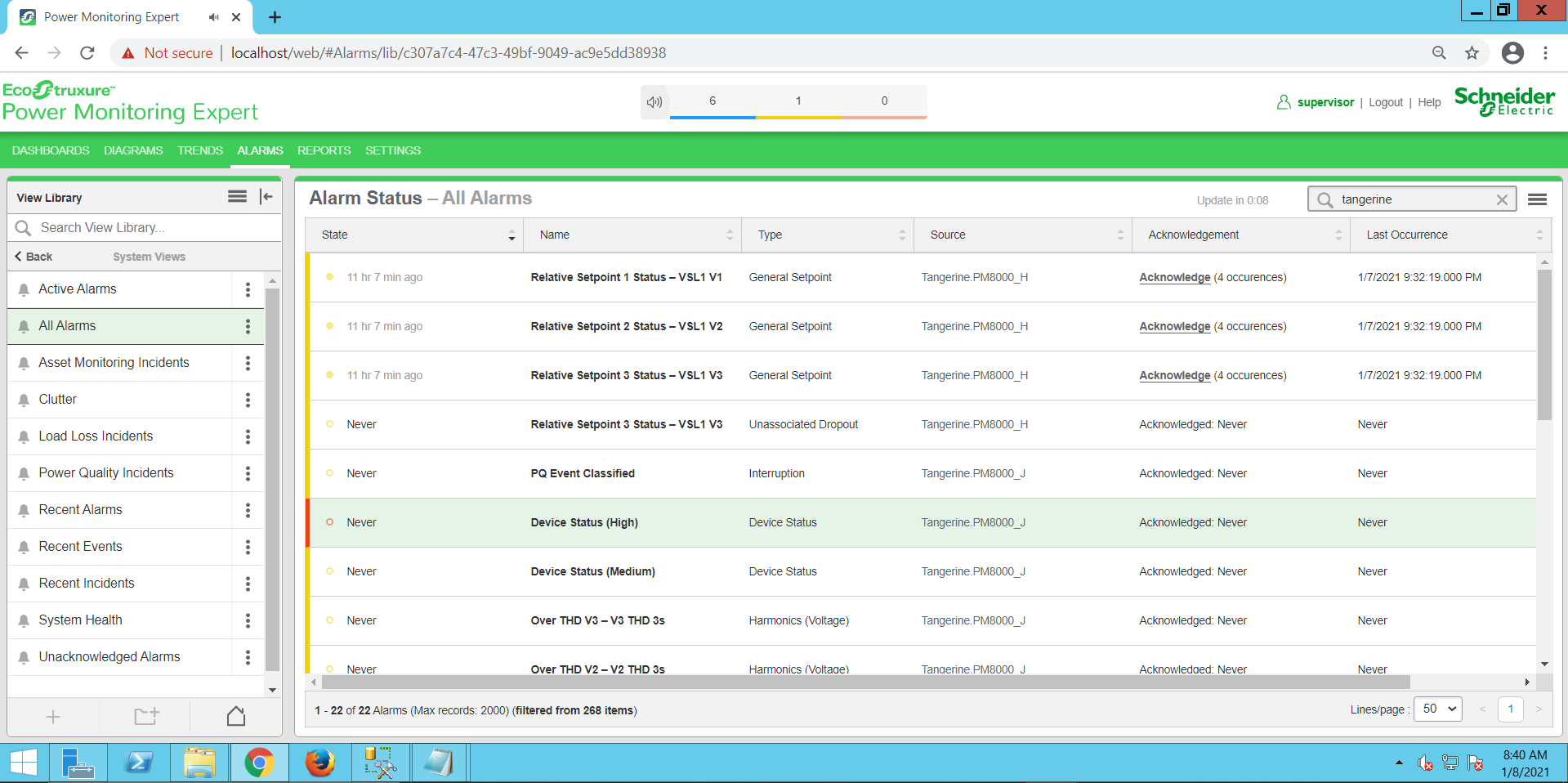Go to the Reports tab
1568x783 pixels.
point(324,150)
